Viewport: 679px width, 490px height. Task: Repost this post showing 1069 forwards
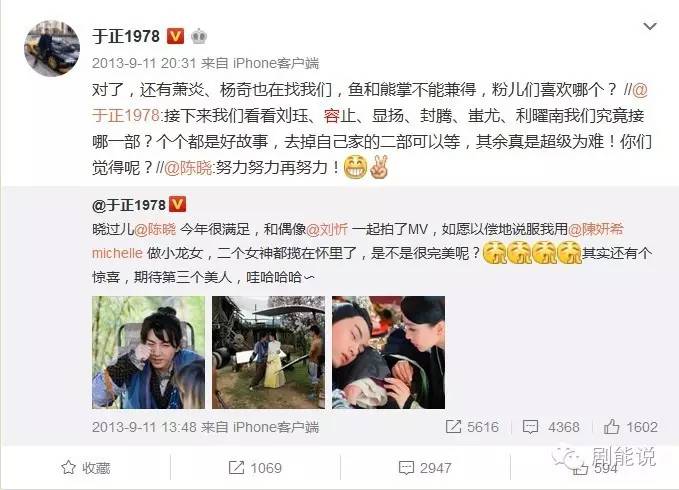[x=255, y=468]
